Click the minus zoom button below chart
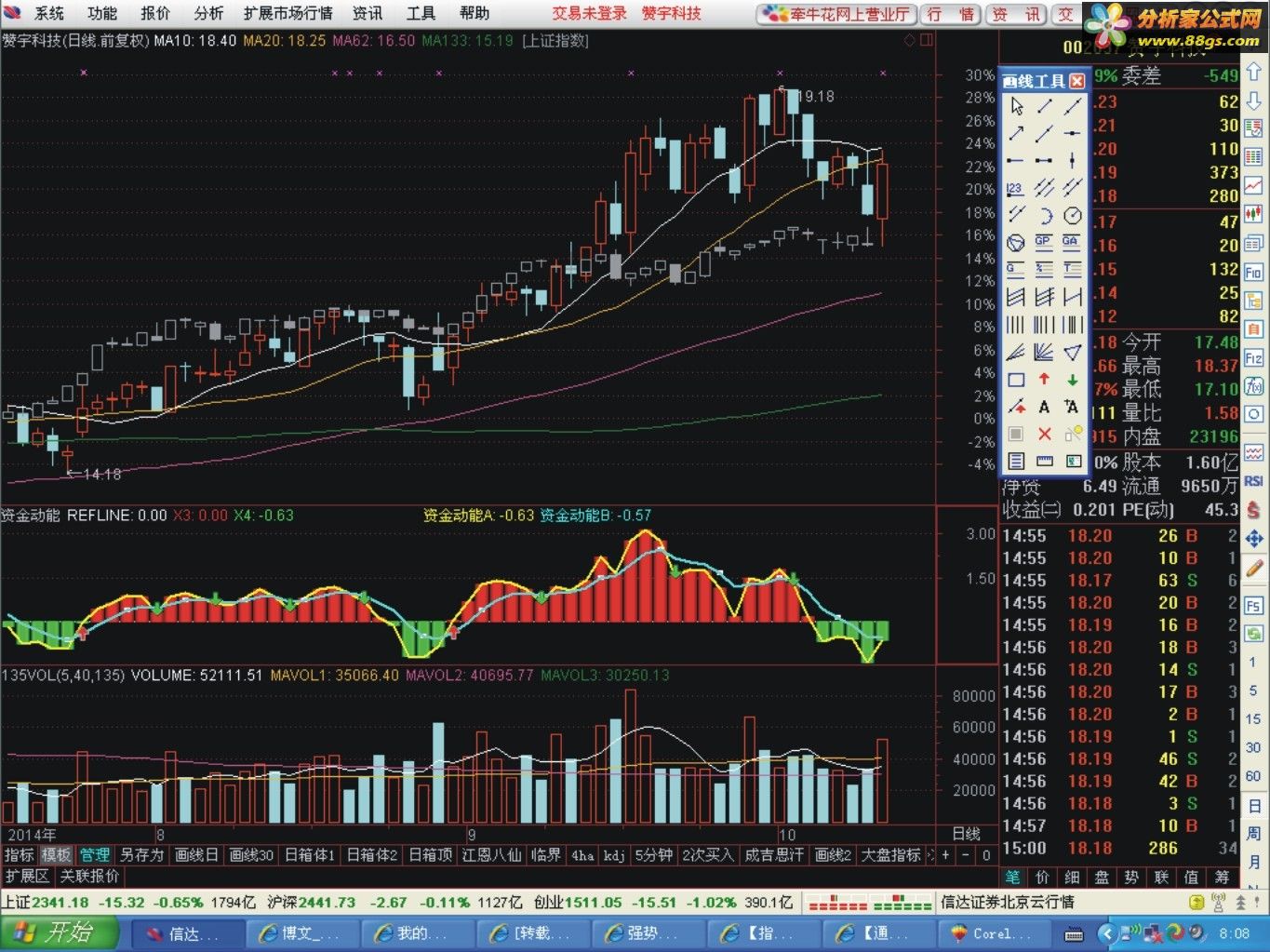Screen dimensions: 1270x952 [966, 855]
